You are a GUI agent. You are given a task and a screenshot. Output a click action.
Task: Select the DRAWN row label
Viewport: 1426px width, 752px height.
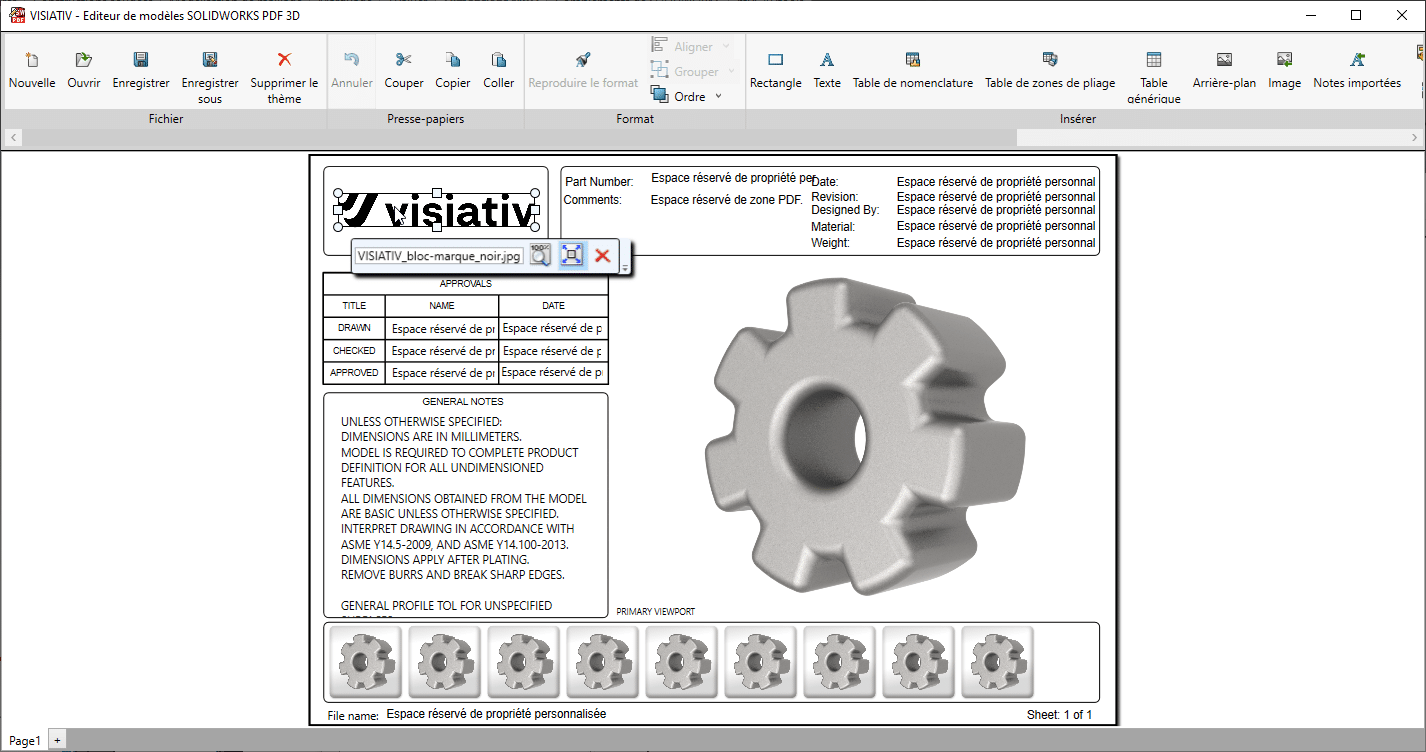point(354,328)
